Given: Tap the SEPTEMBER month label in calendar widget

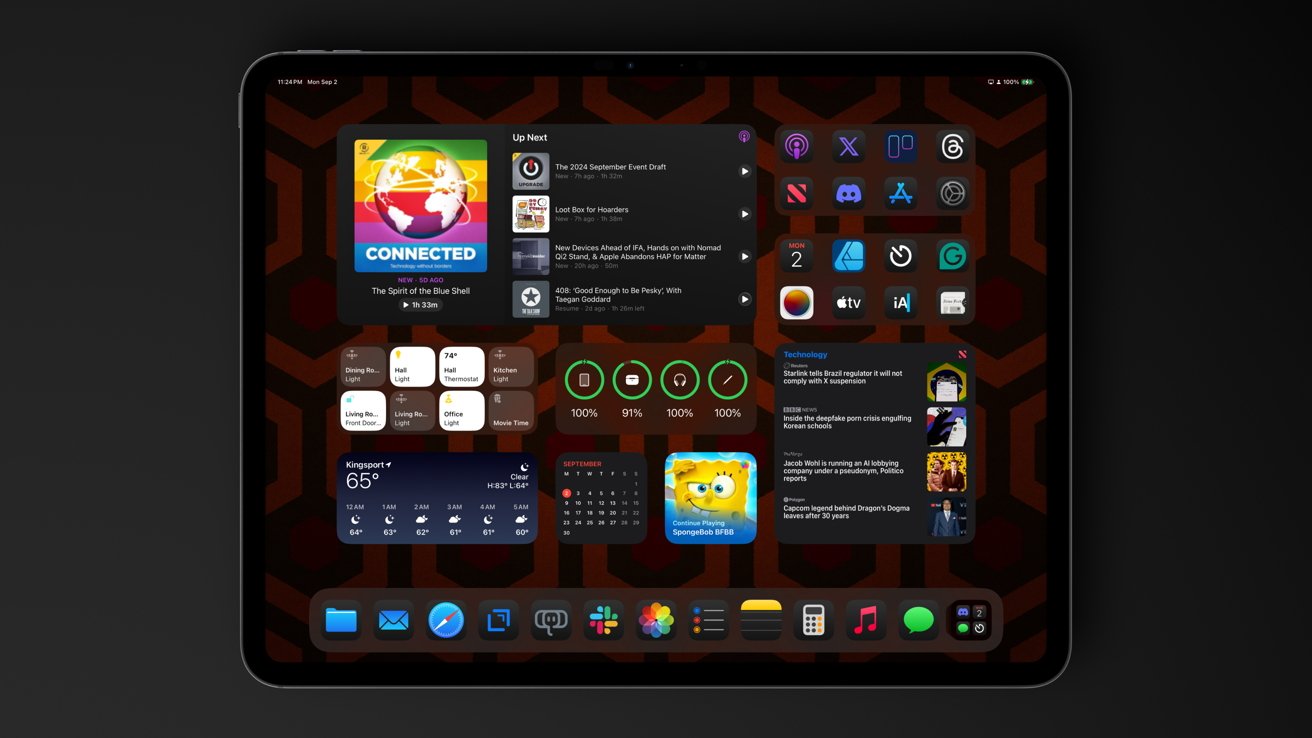Looking at the screenshot, I should 583,464.
